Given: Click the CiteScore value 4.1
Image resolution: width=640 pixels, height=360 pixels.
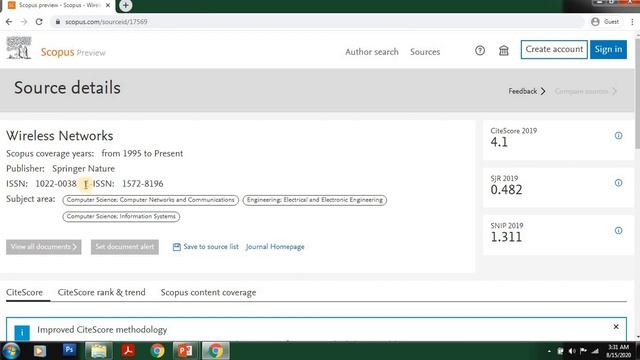Looking at the screenshot, I should coord(499,142).
